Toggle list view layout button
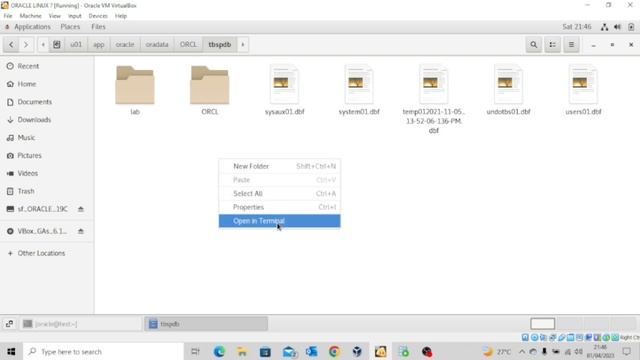Screen dimensions: 640x360 (552, 44)
